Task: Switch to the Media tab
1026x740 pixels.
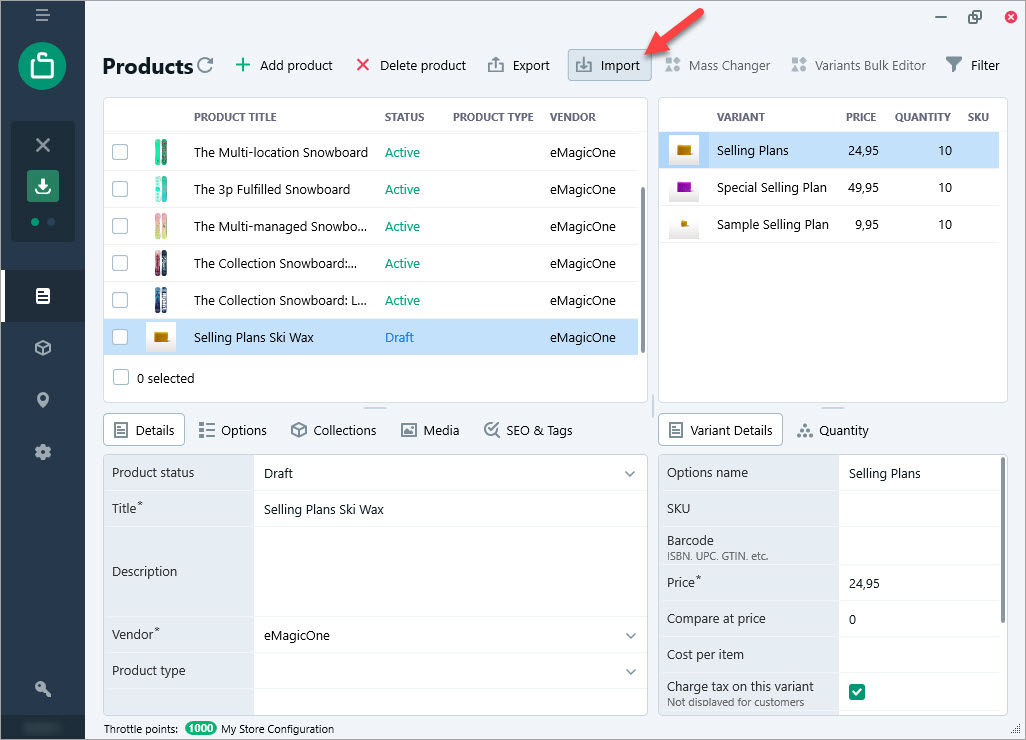Action: tap(430, 430)
